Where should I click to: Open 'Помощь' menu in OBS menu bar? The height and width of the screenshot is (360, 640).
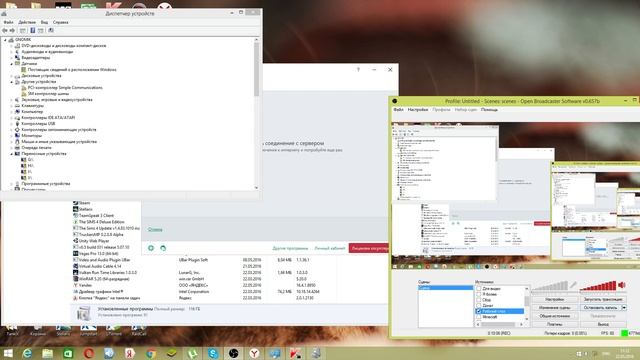[489, 110]
